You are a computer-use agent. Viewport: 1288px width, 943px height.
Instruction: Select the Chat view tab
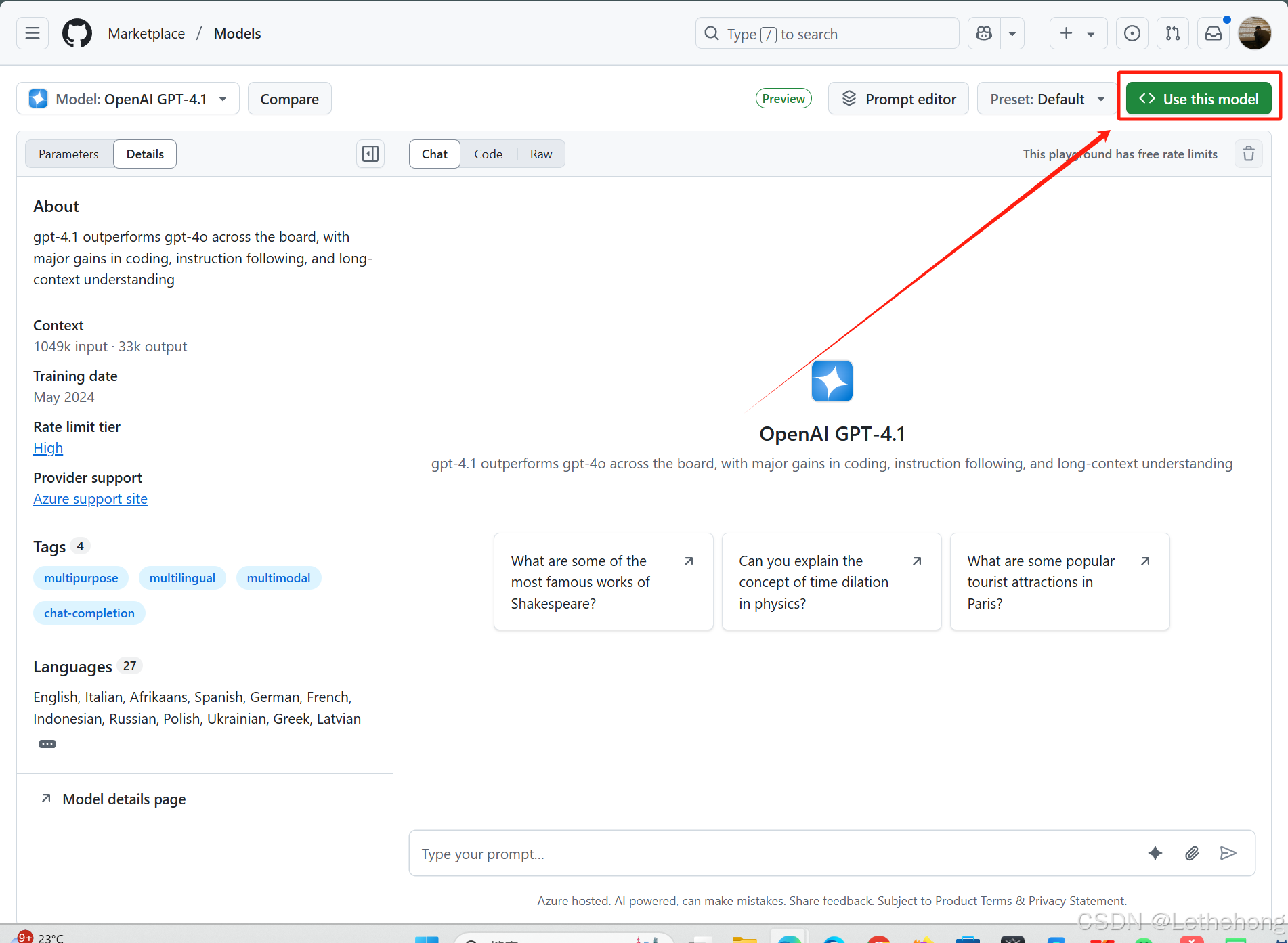[x=434, y=154]
